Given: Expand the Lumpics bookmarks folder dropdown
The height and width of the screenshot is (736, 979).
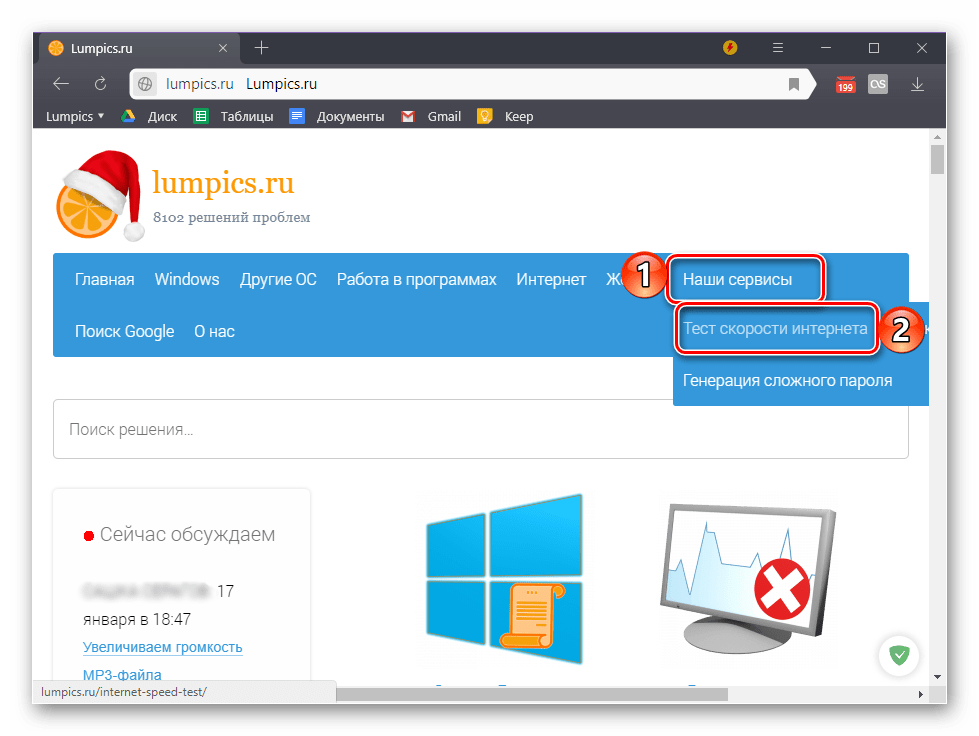Looking at the screenshot, I should [x=75, y=116].
